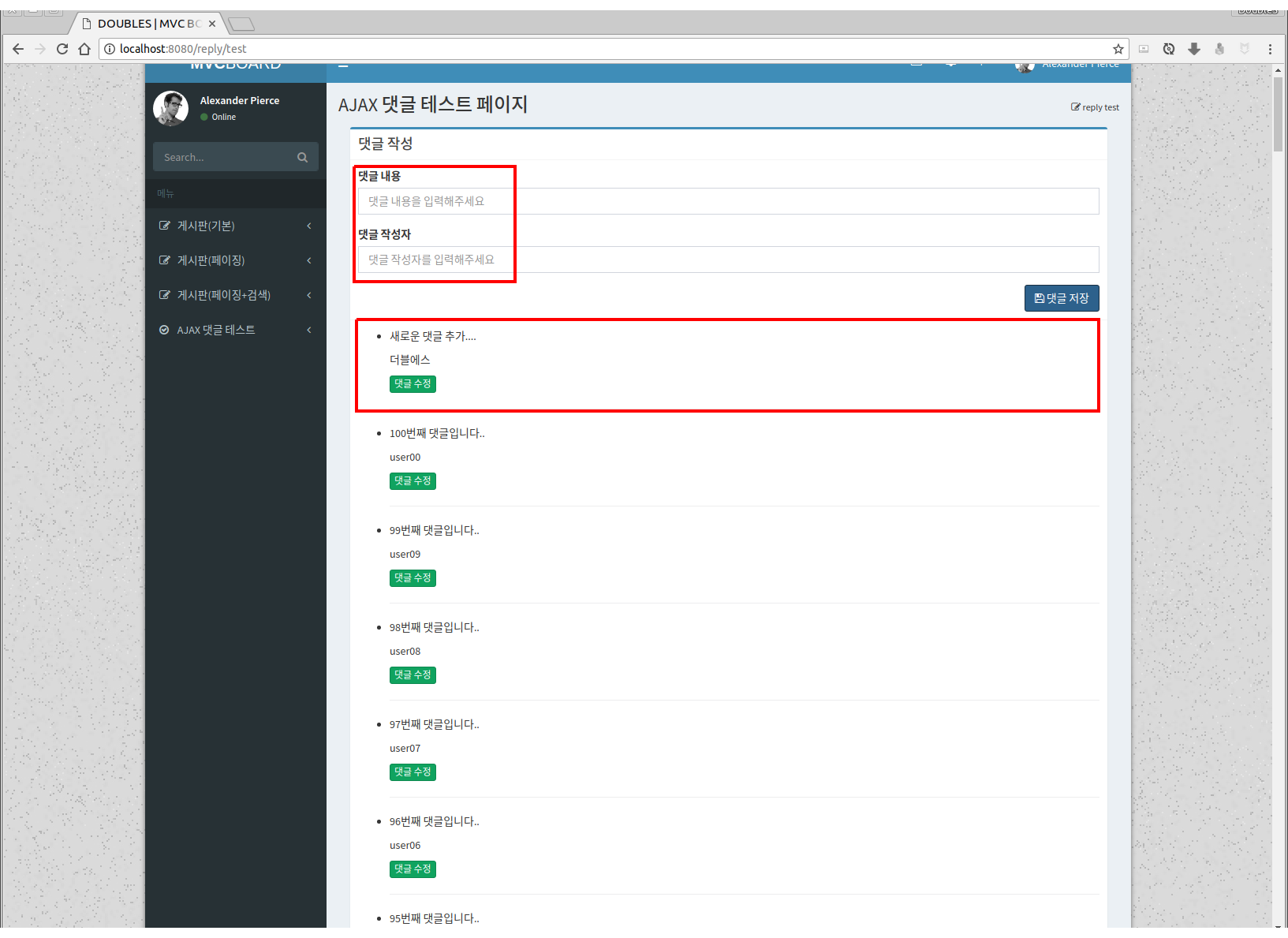Click 댓글 수정 for 새로운 댓글 추가
Image resolution: width=1288 pixels, height=938 pixels.
413,383
